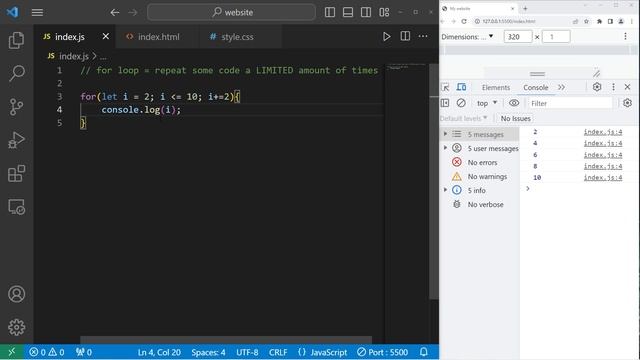Open Default levels dropdown
This screenshot has width=640, height=360.
tap(464, 118)
